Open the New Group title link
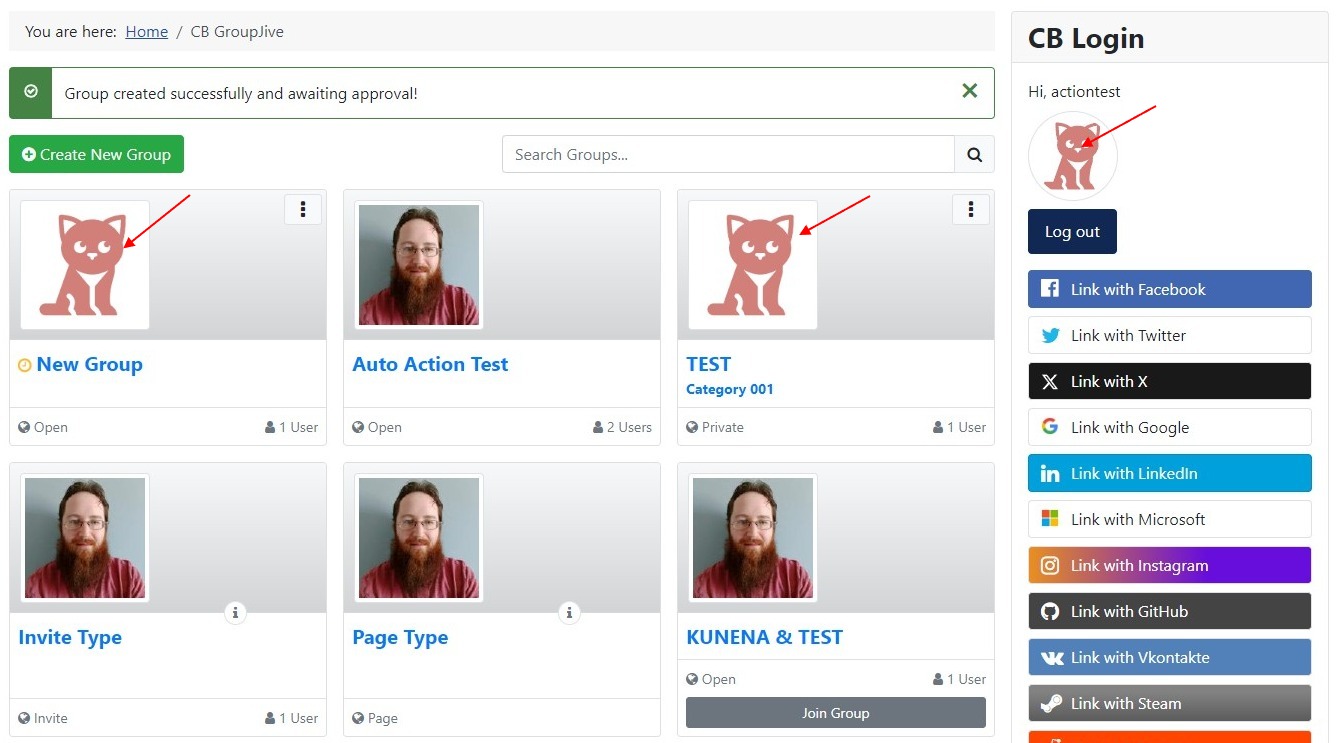 click(90, 364)
